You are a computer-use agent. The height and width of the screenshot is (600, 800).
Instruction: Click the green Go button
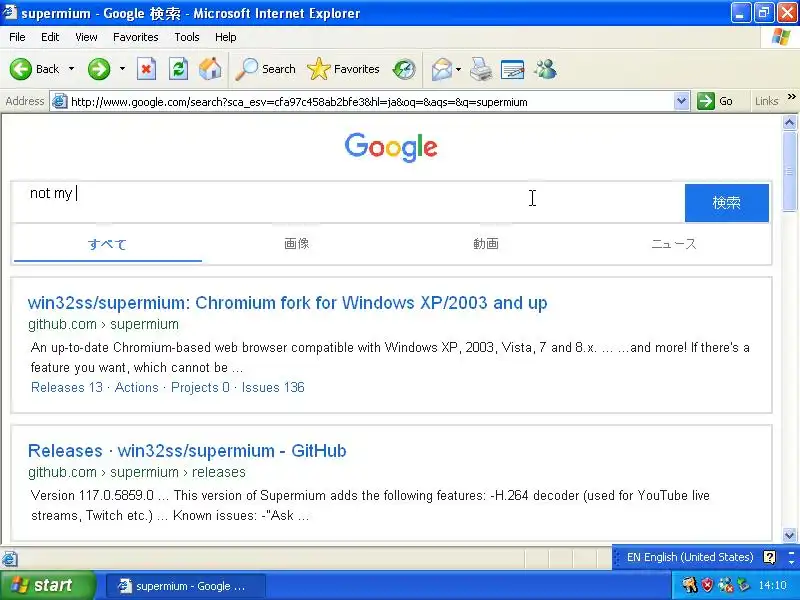click(x=715, y=102)
